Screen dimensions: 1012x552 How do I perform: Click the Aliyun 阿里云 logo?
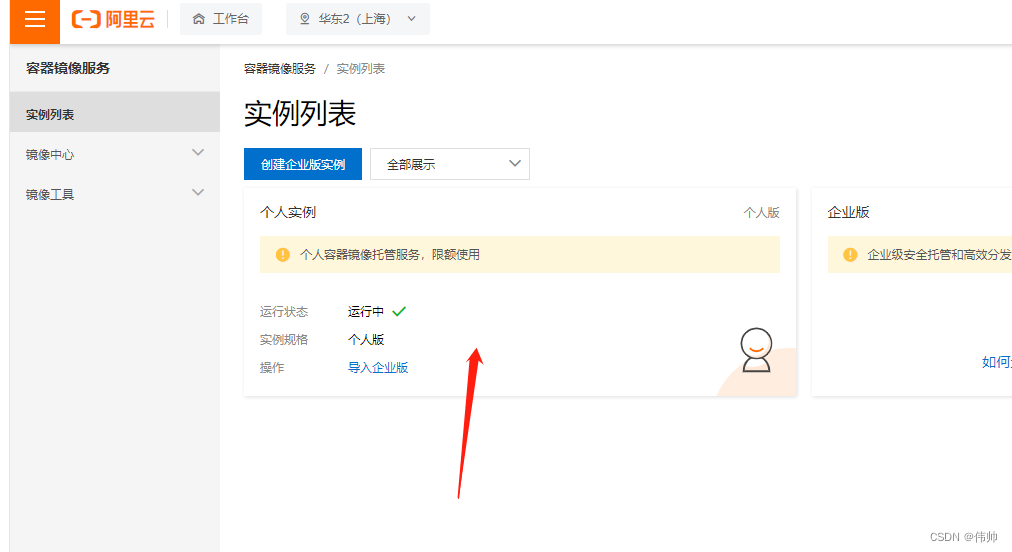point(114,19)
